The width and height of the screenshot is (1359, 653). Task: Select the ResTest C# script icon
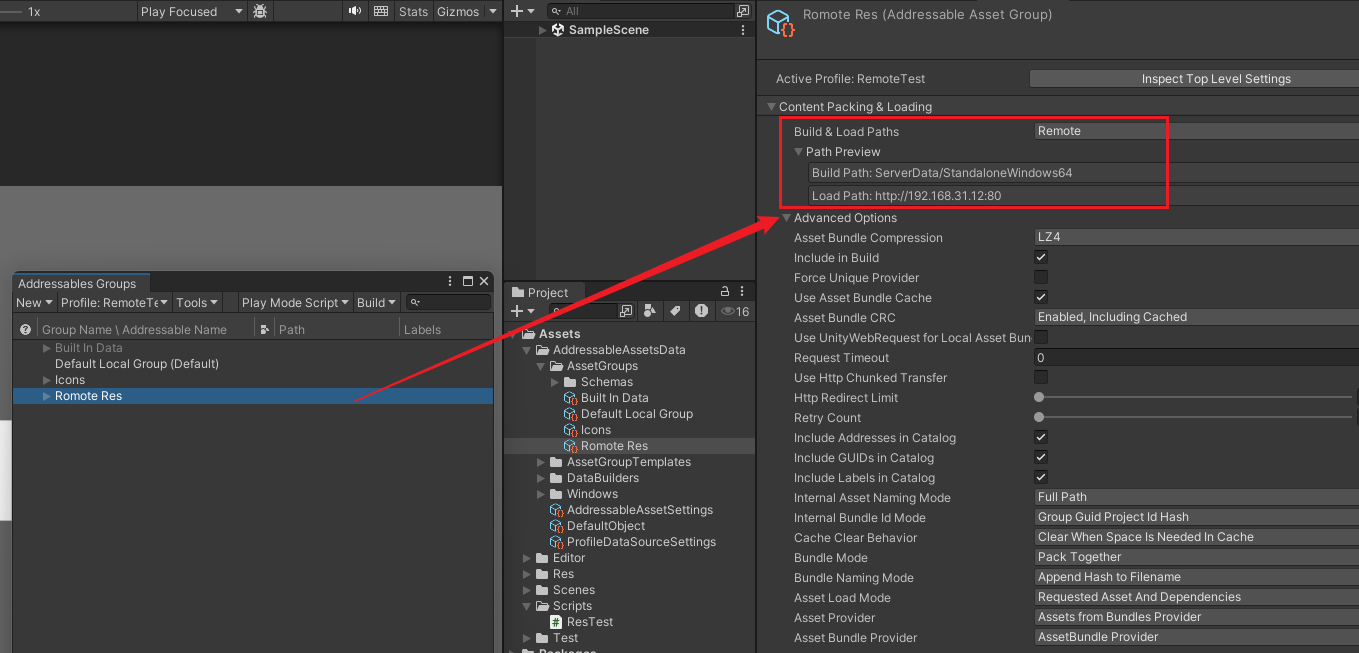[557, 622]
